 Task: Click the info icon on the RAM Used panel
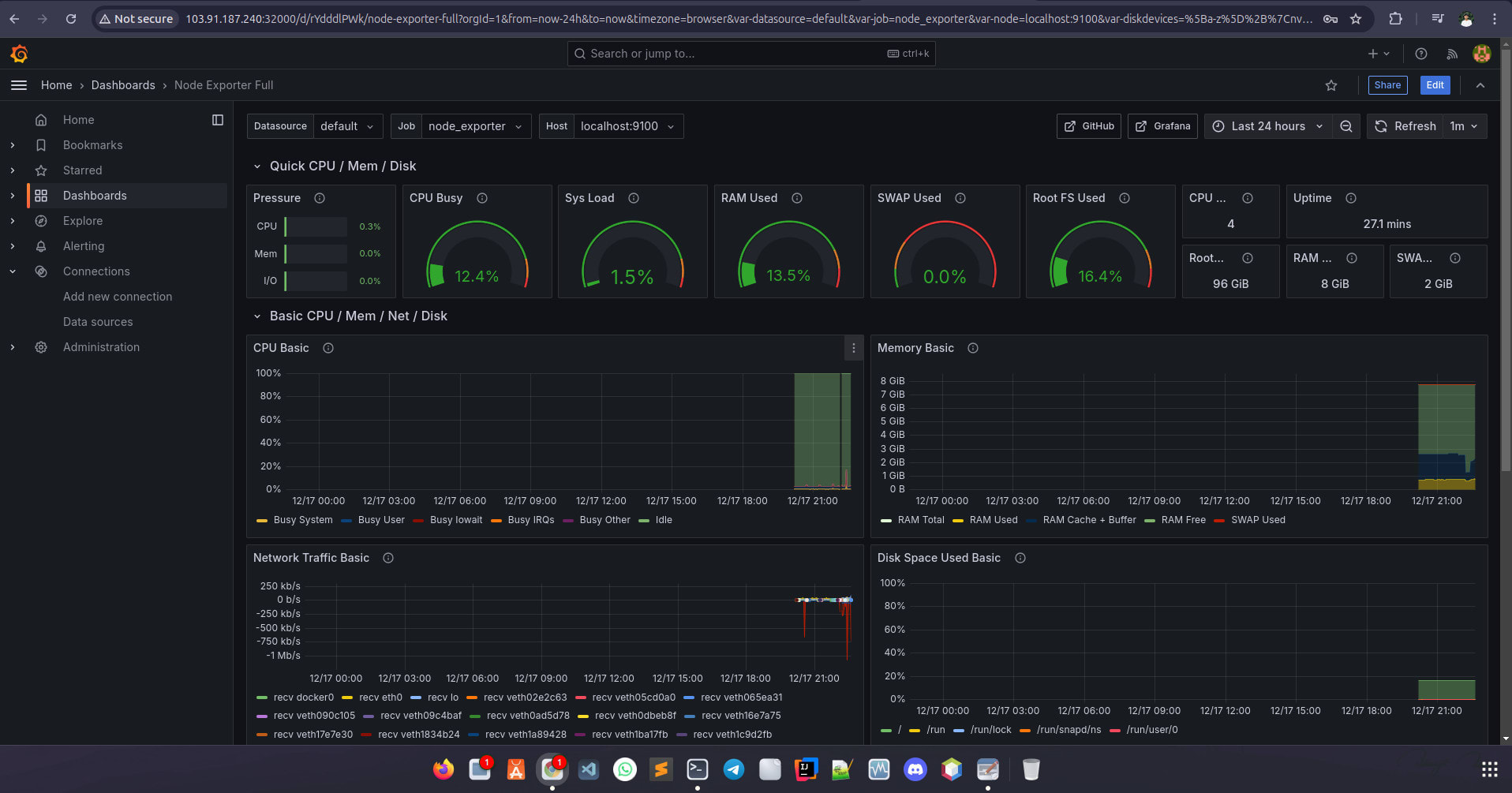(x=797, y=198)
